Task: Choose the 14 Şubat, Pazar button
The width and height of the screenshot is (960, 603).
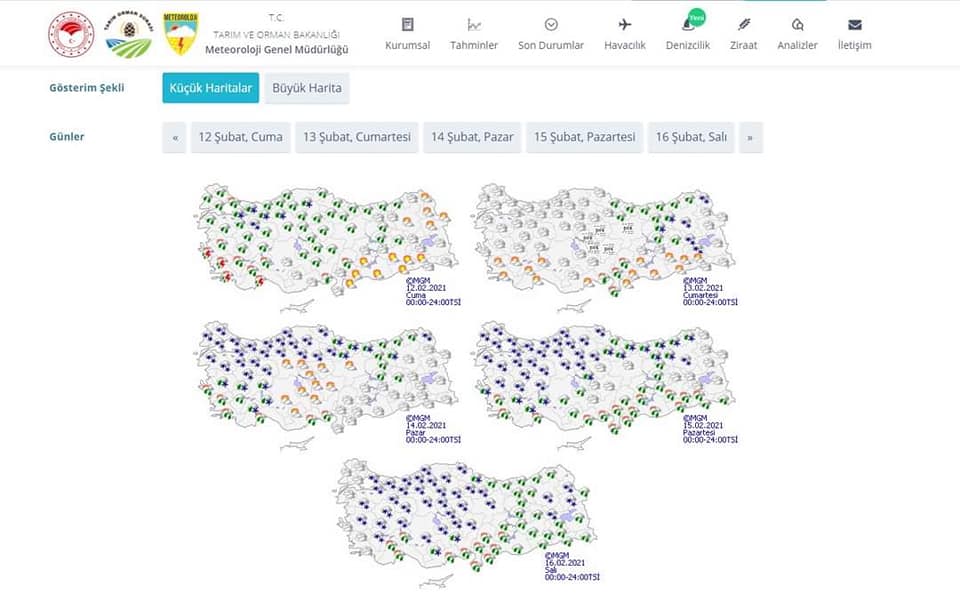Action: 472,137
